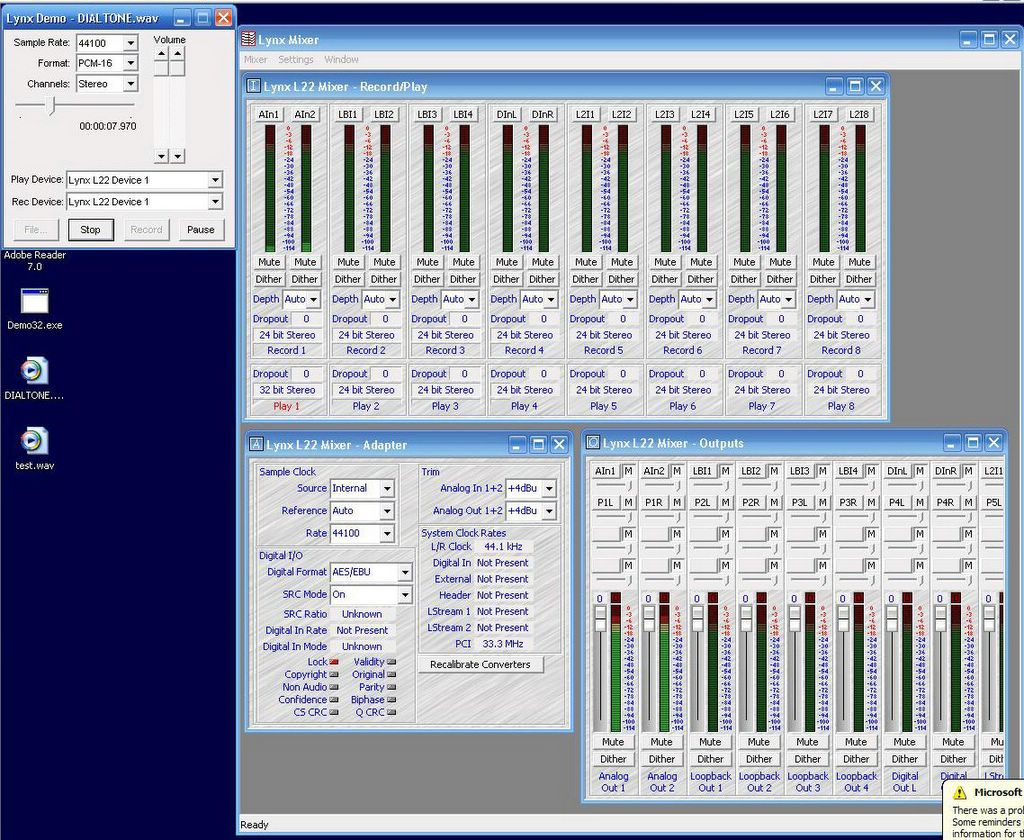Click the left Volume up arrow
This screenshot has height=840, width=1024.
coord(161,54)
